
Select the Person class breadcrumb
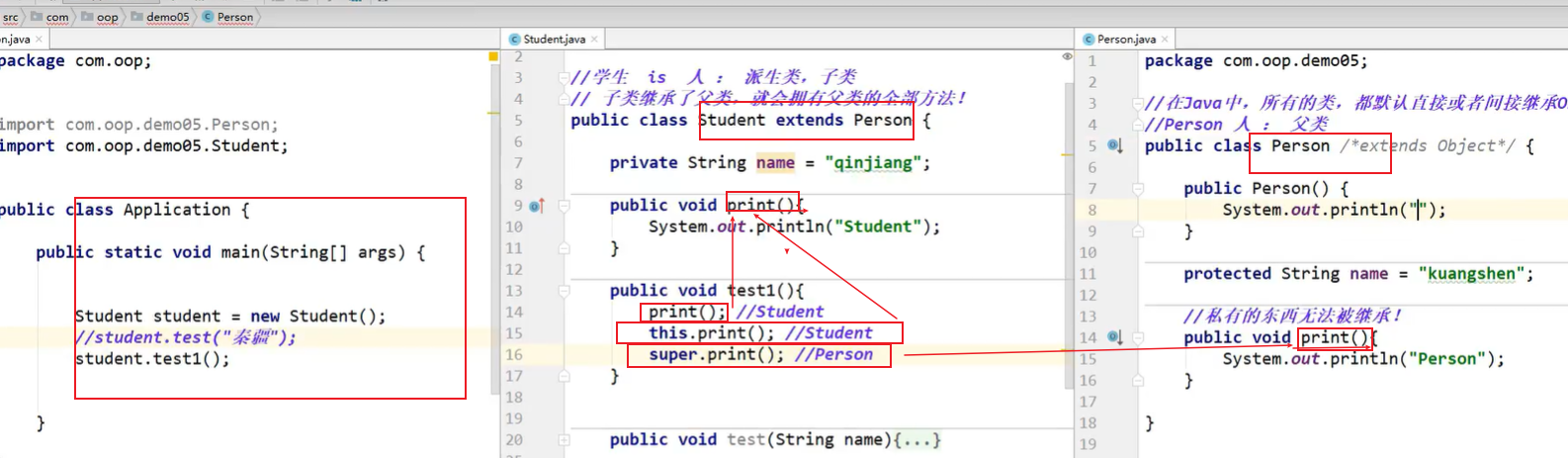227,17
